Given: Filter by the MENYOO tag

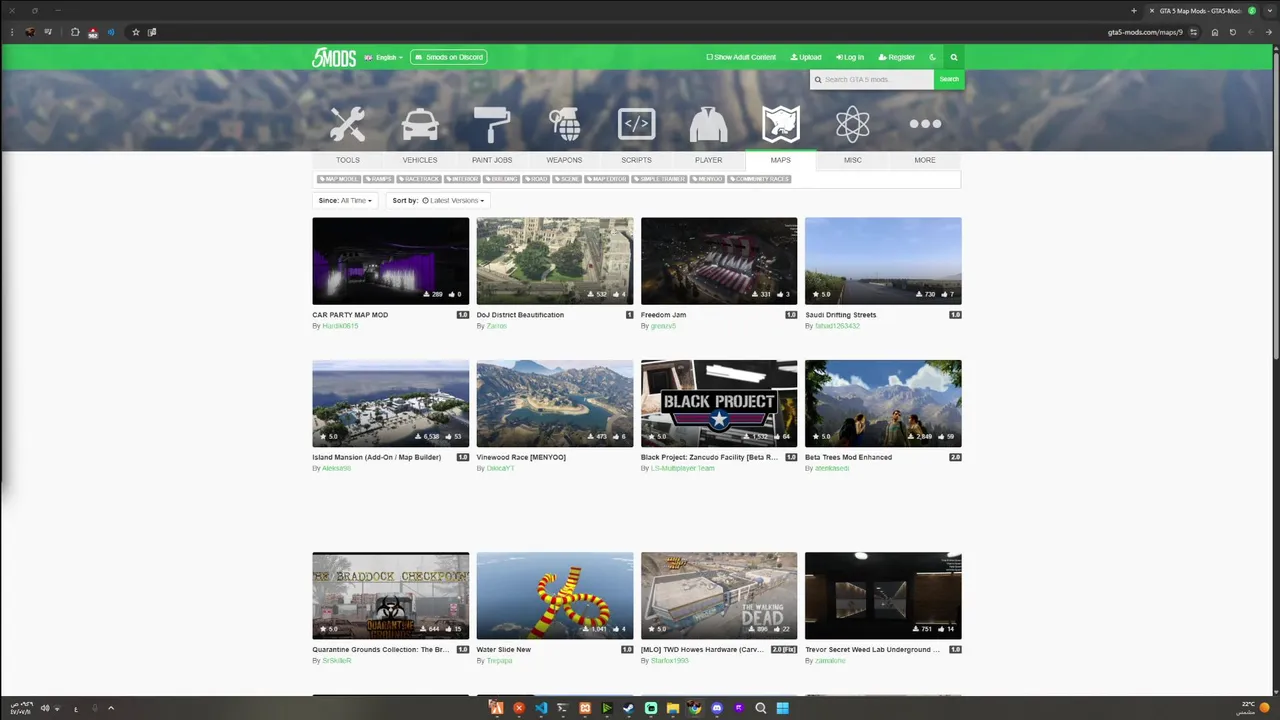Looking at the screenshot, I should pyautogui.click(x=708, y=179).
